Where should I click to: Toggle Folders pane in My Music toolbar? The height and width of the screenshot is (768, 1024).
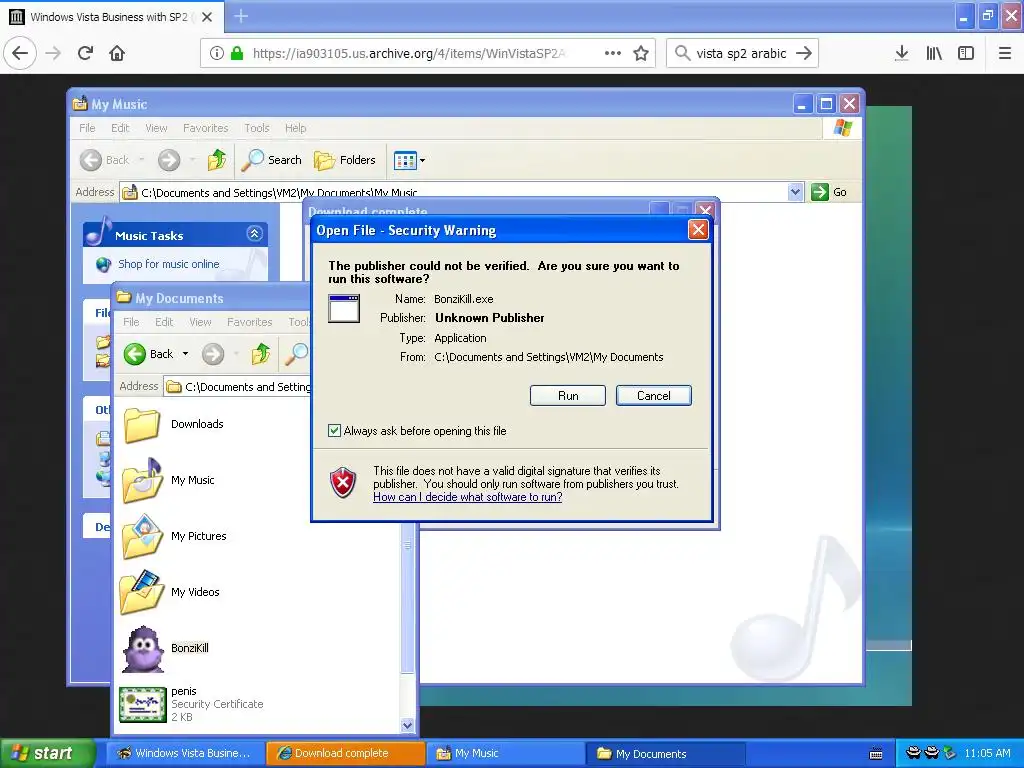tap(345, 160)
